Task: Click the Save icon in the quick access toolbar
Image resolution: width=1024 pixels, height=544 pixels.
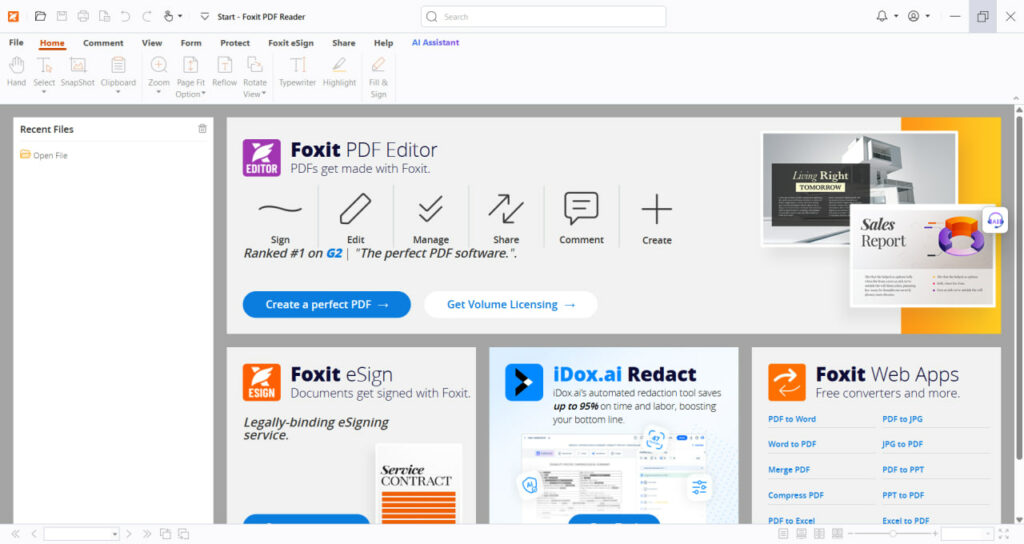Action: [61, 16]
